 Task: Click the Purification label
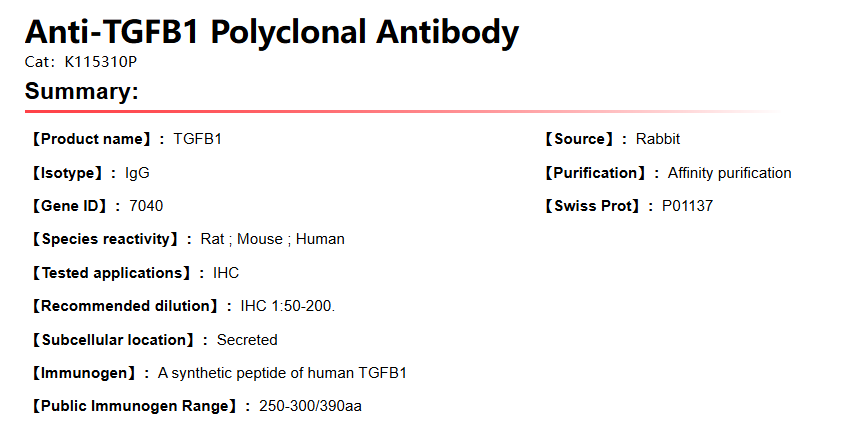(595, 173)
